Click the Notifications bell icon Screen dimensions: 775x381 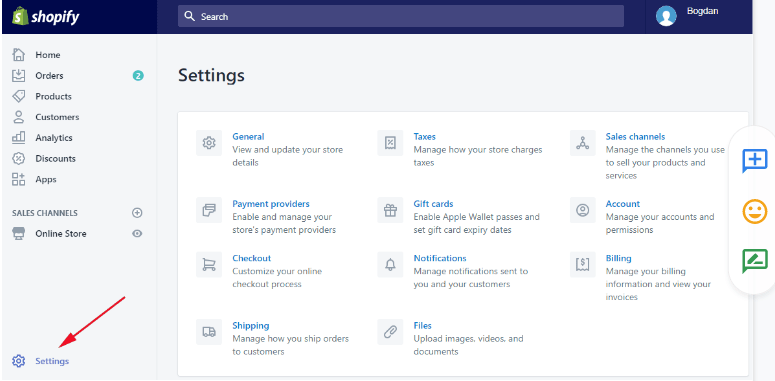390,265
